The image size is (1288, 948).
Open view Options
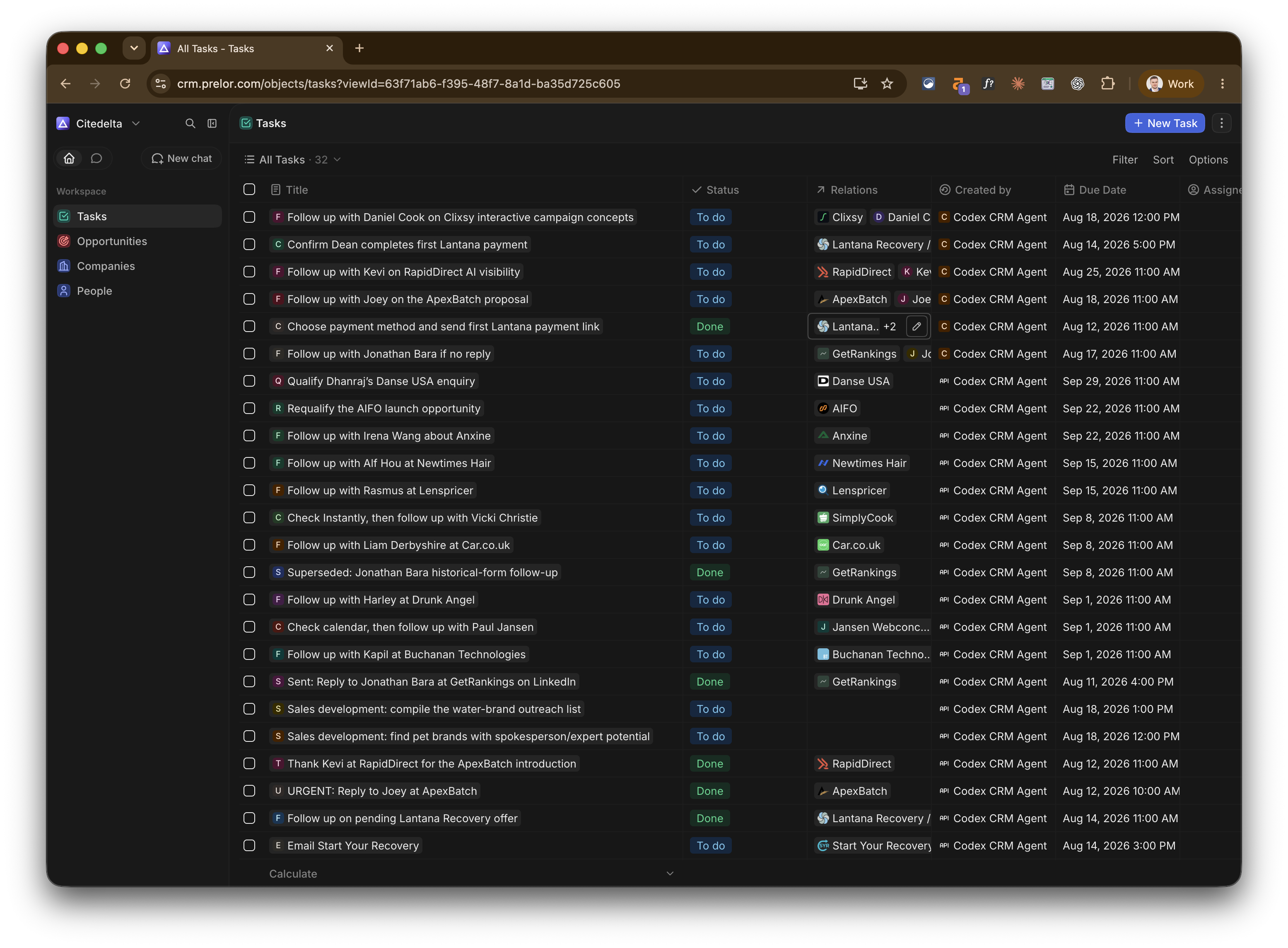tap(1208, 159)
